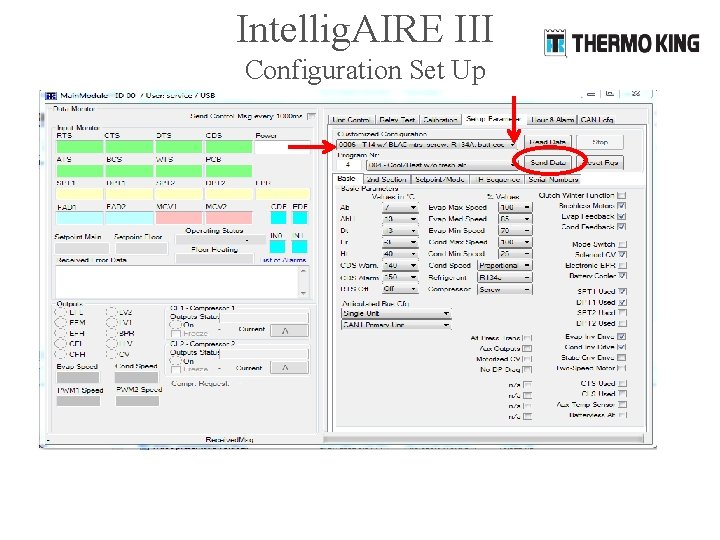Screen dimensions: 720x540
Task: Click the Stop button
Action: tap(600, 142)
